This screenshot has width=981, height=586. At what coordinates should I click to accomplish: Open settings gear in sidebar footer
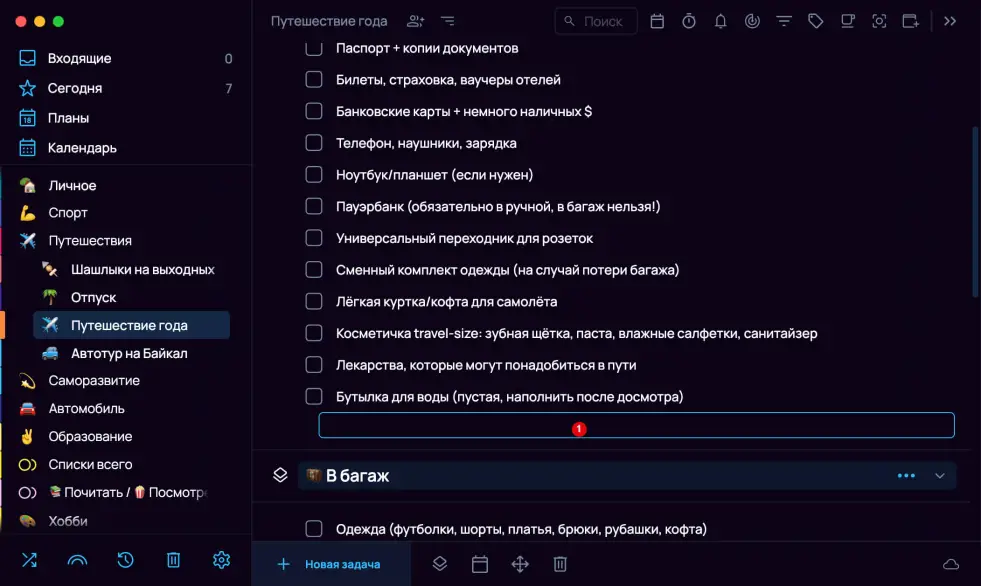tap(221, 560)
